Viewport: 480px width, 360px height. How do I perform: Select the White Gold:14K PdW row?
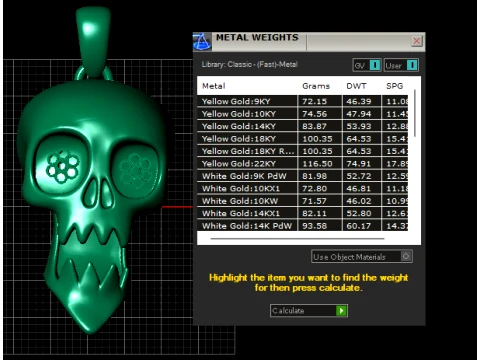coord(302,226)
